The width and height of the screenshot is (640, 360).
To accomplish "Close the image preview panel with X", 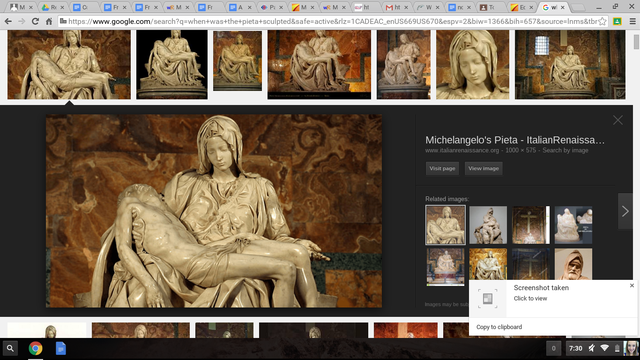I will pos(618,120).
